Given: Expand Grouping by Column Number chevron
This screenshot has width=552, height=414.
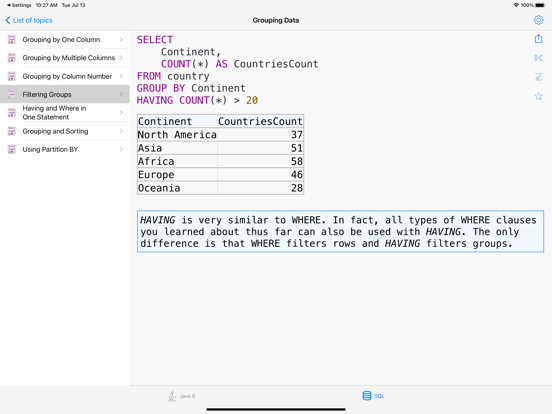Looking at the screenshot, I should (121, 76).
